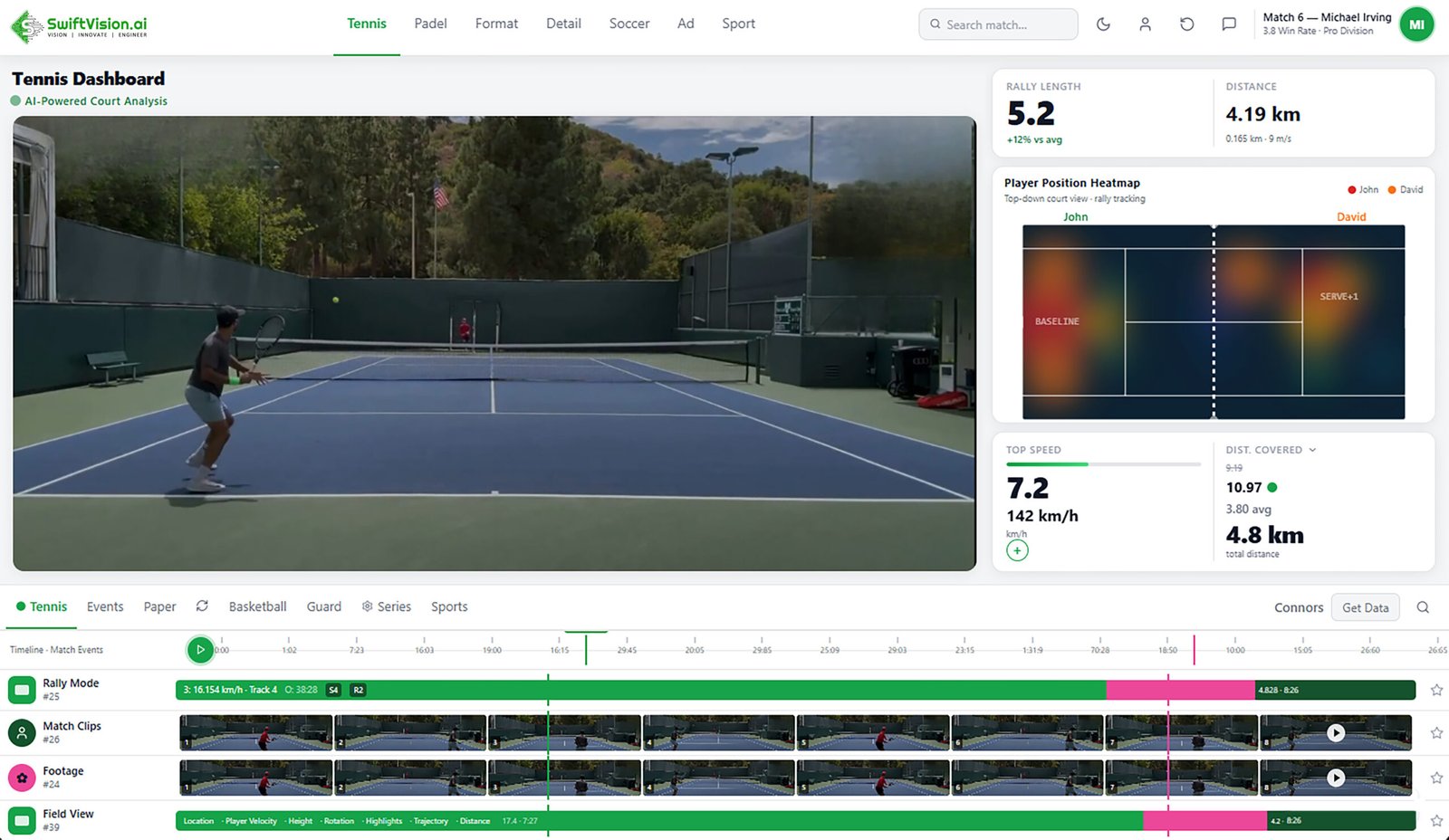Viewport: 1449px width, 840px height.
Task: Open the Series tab
Action: click(387, 606)
